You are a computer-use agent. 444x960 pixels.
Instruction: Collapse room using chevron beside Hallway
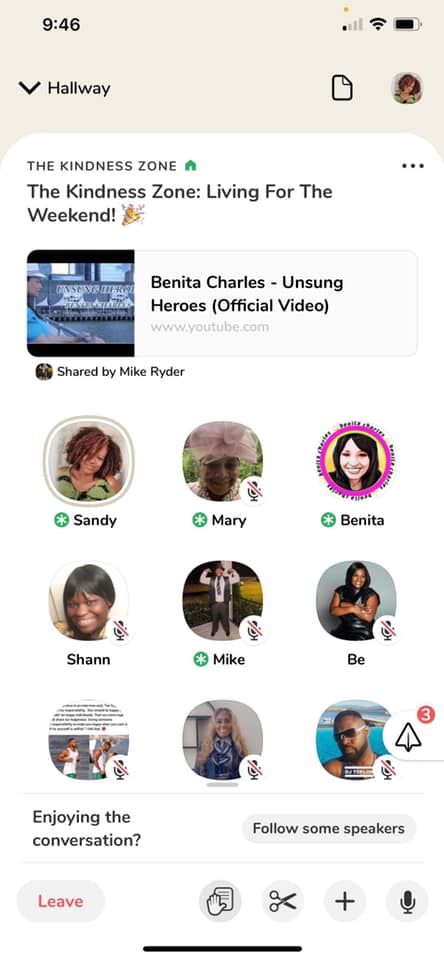pos(29,88)
